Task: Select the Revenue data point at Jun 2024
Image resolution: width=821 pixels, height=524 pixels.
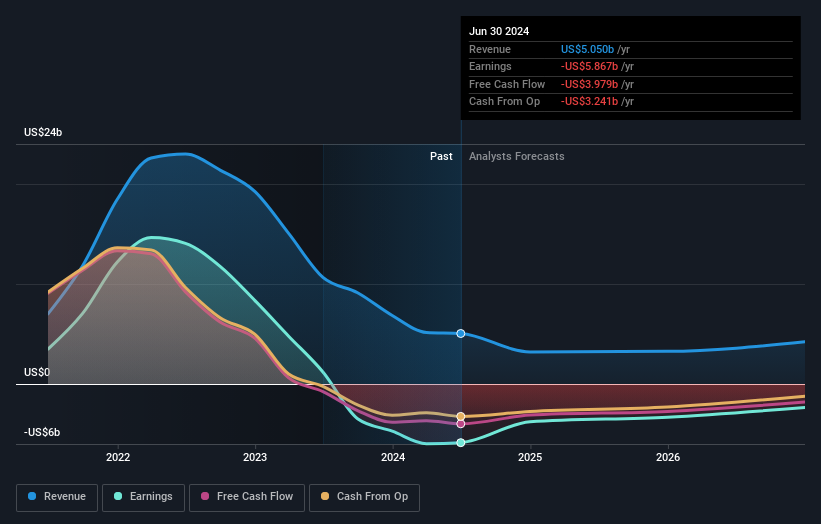Action: tap(461, 333)
